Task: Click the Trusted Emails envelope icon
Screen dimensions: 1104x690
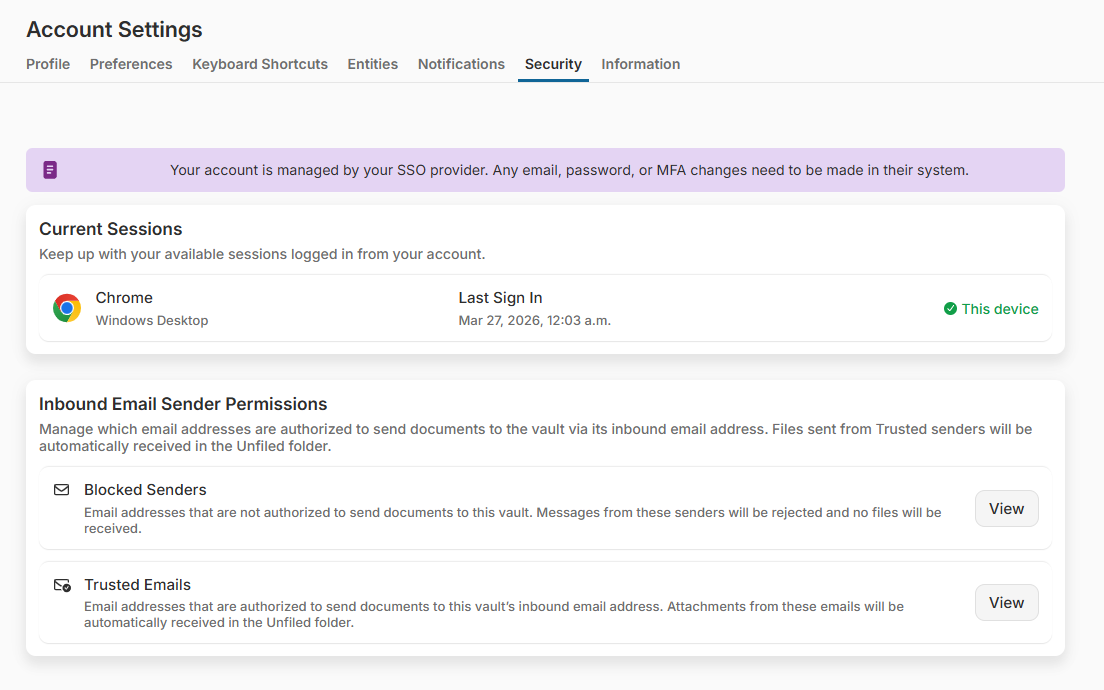Action: pos(62,585)
